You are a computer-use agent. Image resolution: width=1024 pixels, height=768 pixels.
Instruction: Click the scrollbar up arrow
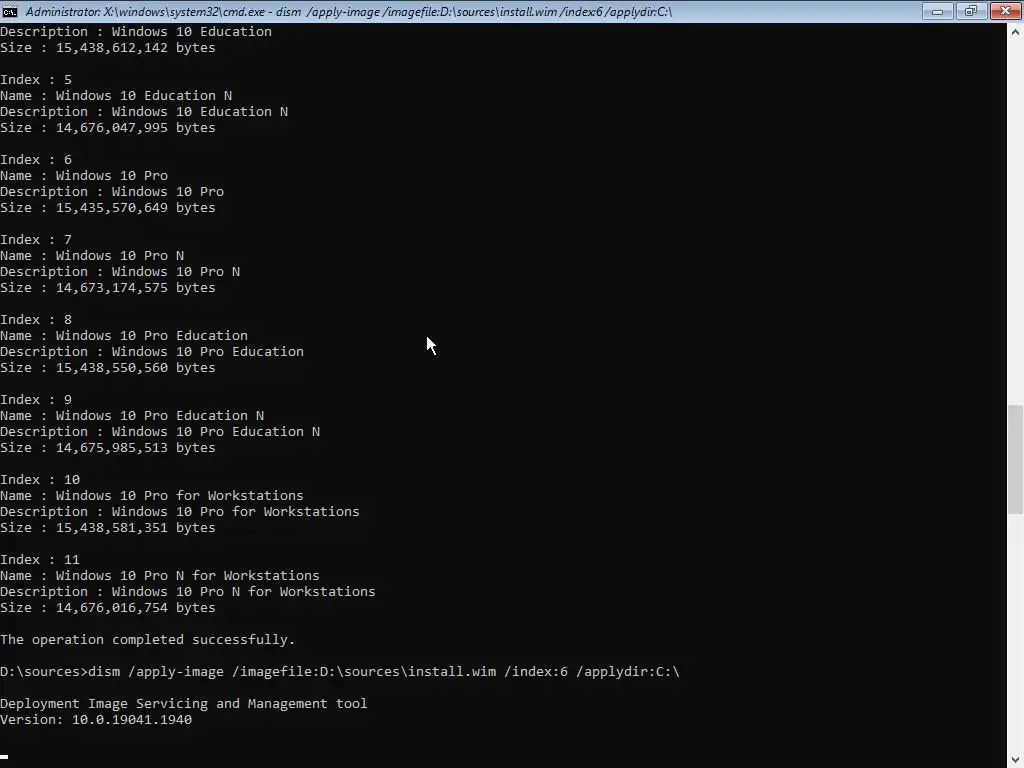pos(1016,31)
